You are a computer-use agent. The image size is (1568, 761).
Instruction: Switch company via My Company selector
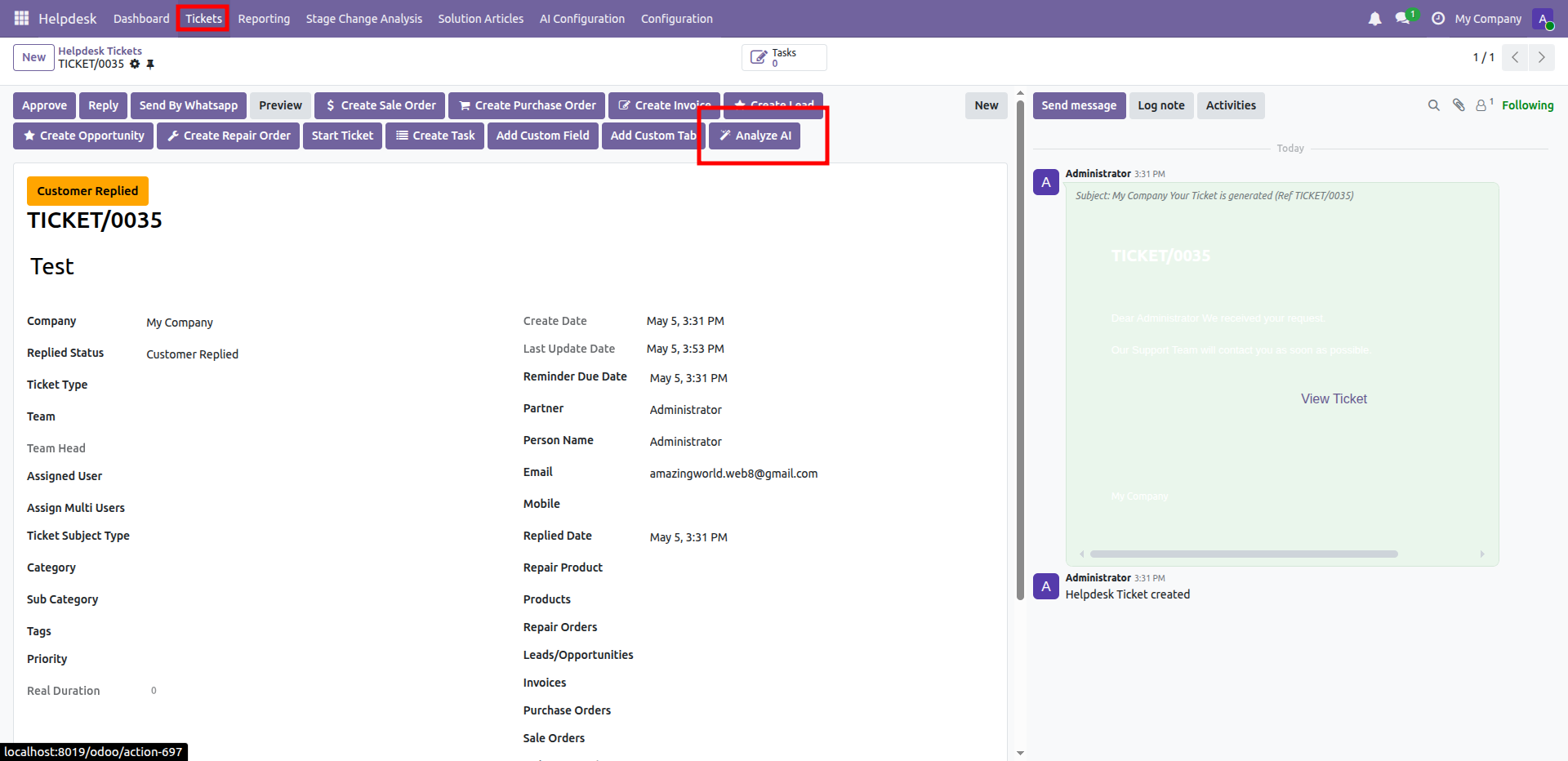pos(1488,19)
